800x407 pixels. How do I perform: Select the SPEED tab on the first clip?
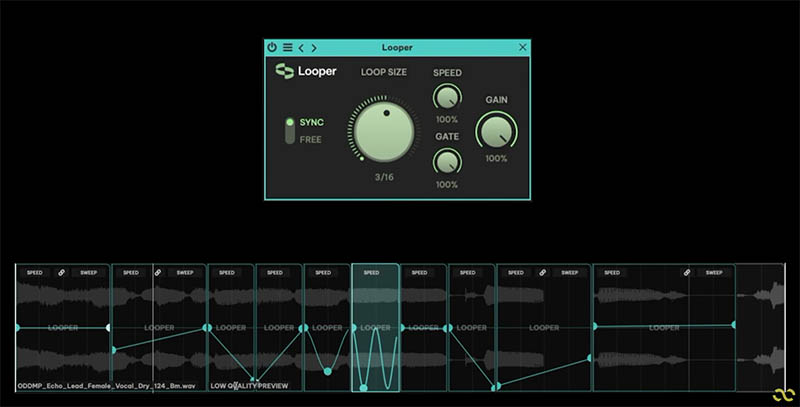(35, 273)
